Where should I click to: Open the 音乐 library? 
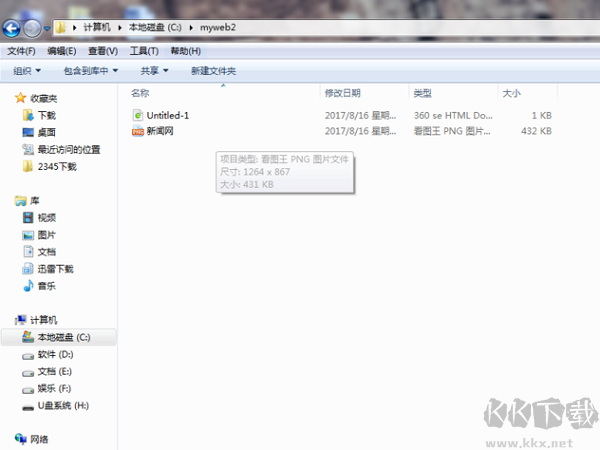click(47, 286)
